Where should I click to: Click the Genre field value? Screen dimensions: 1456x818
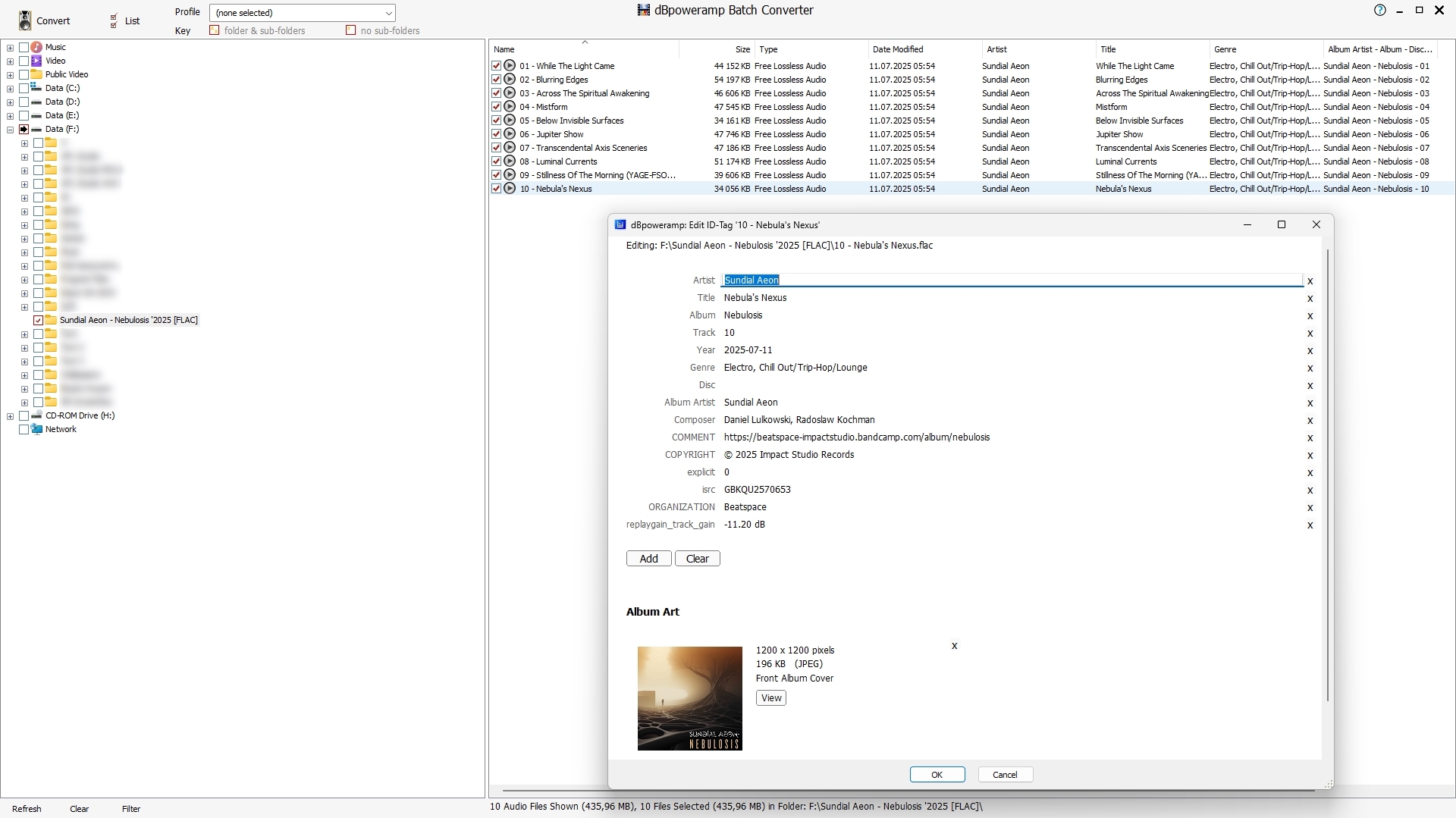[795, 368]
